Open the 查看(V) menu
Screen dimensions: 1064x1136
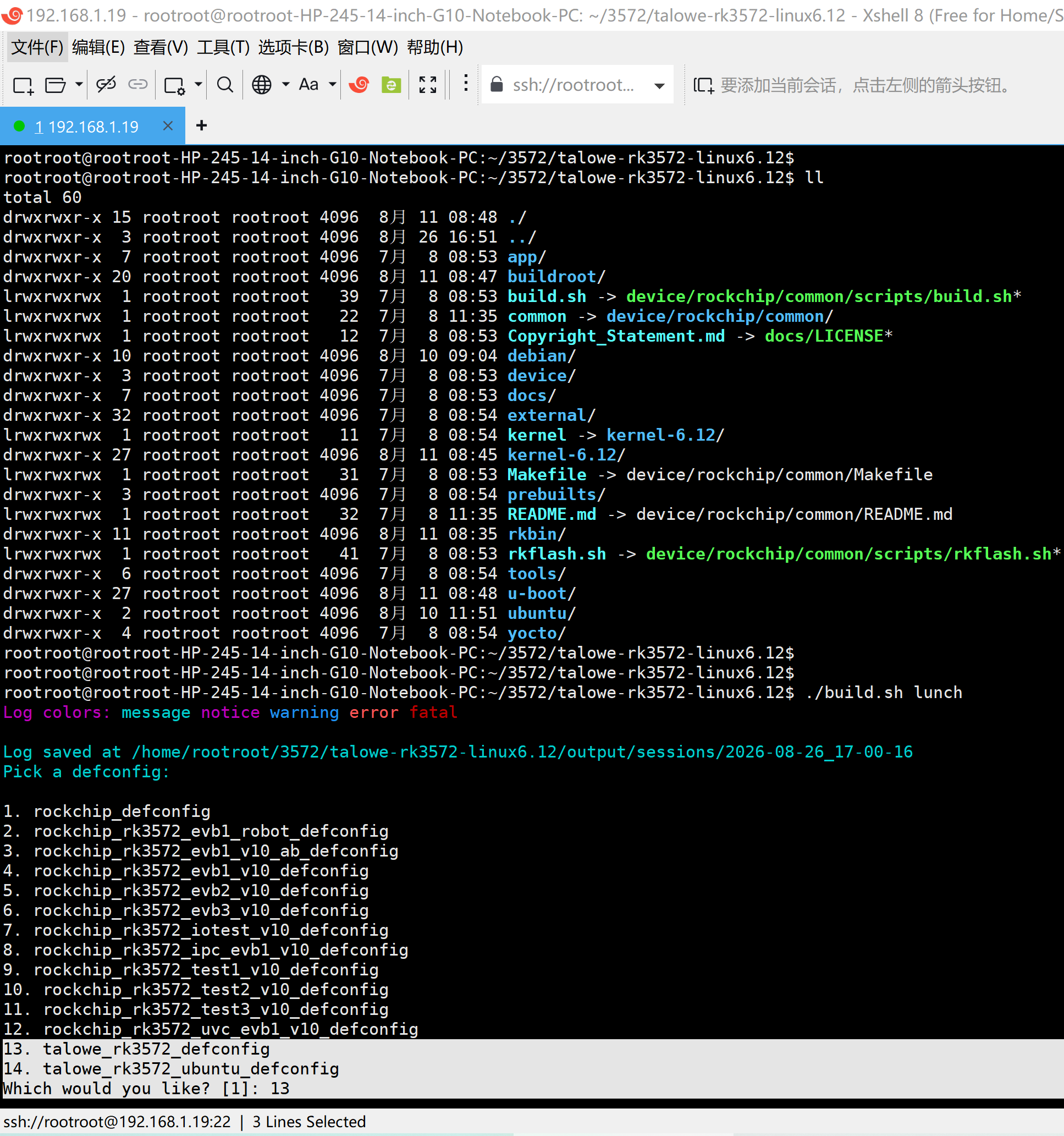coord(161,47)
